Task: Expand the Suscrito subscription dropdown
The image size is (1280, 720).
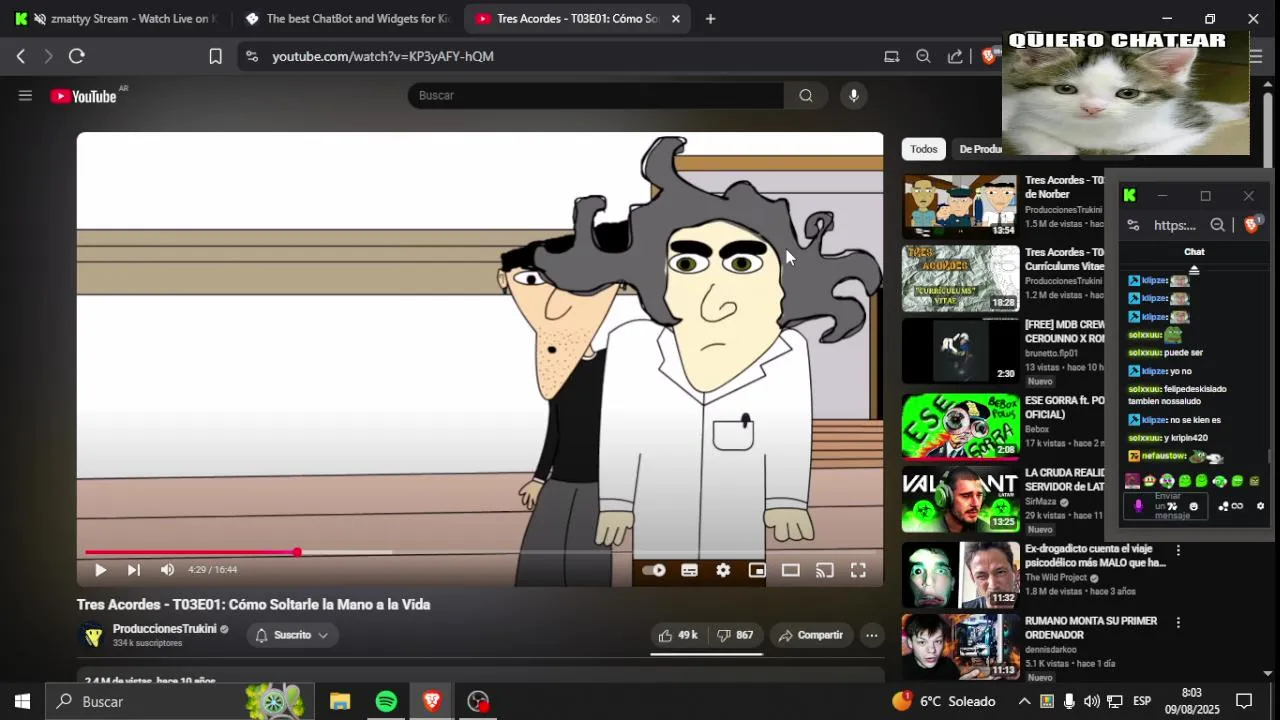Action: (x=292, y=635)
